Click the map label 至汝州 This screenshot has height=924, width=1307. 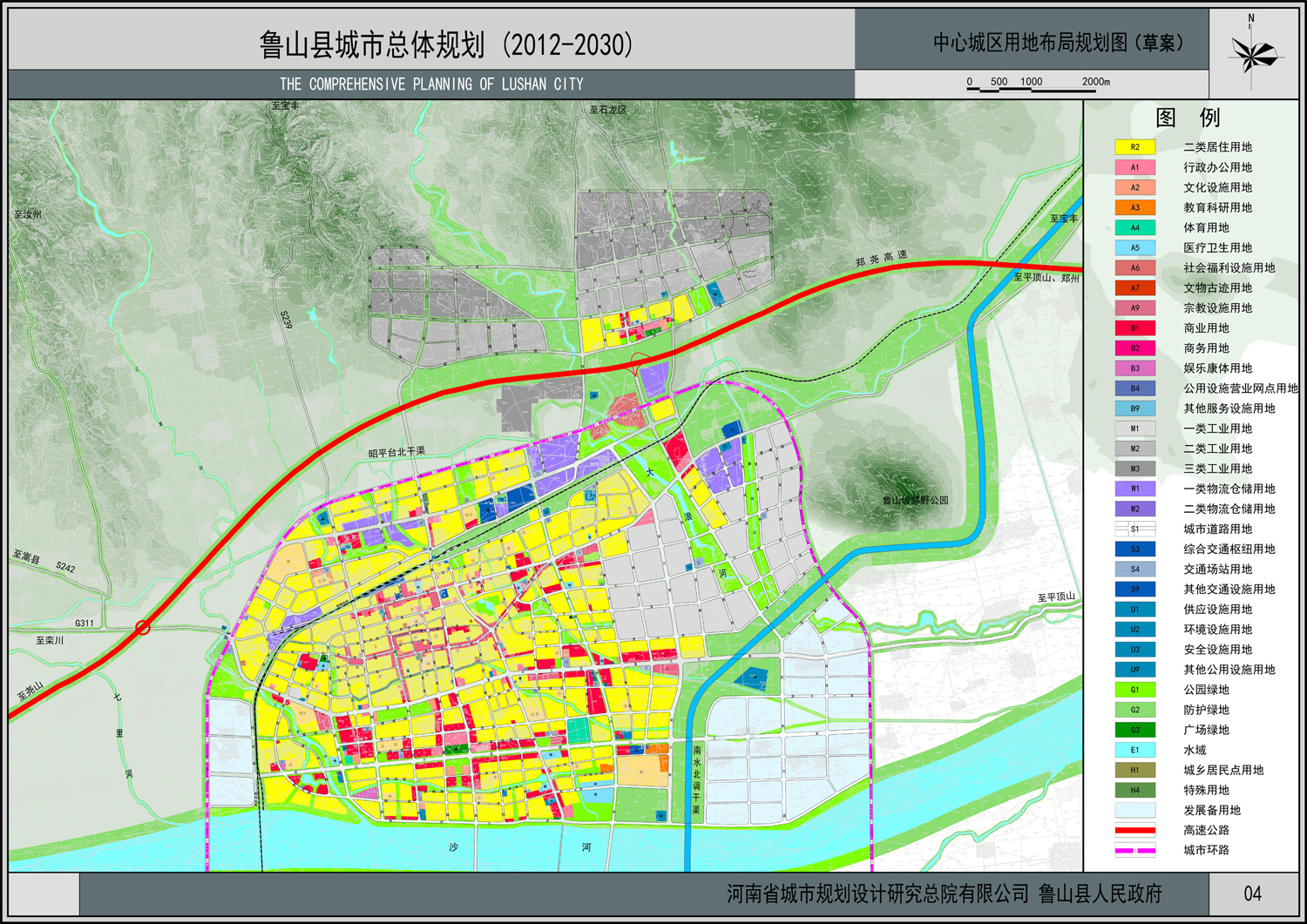tap(28, 214)
